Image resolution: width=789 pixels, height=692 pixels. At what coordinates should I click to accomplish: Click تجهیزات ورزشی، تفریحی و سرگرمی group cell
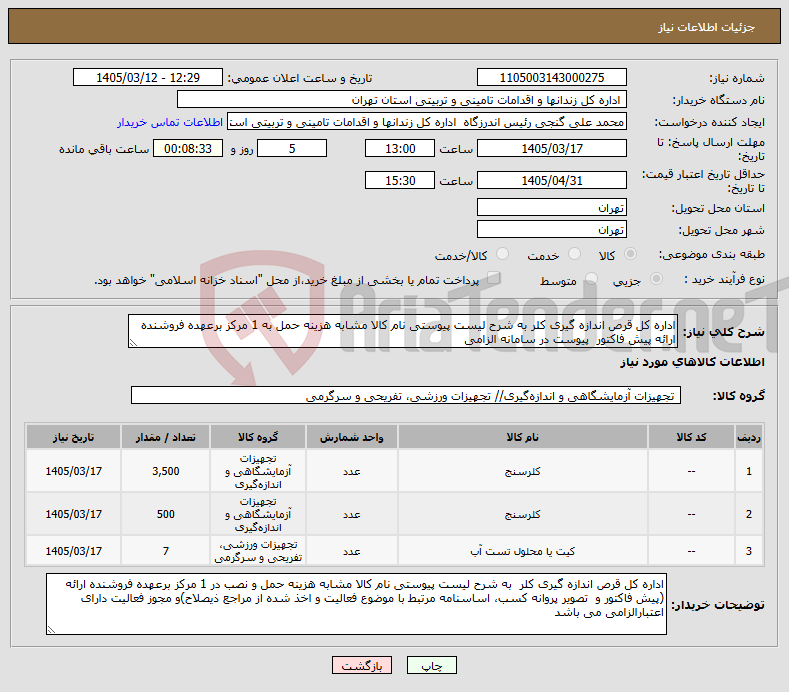pyautogui.click(x=258, y=551)
